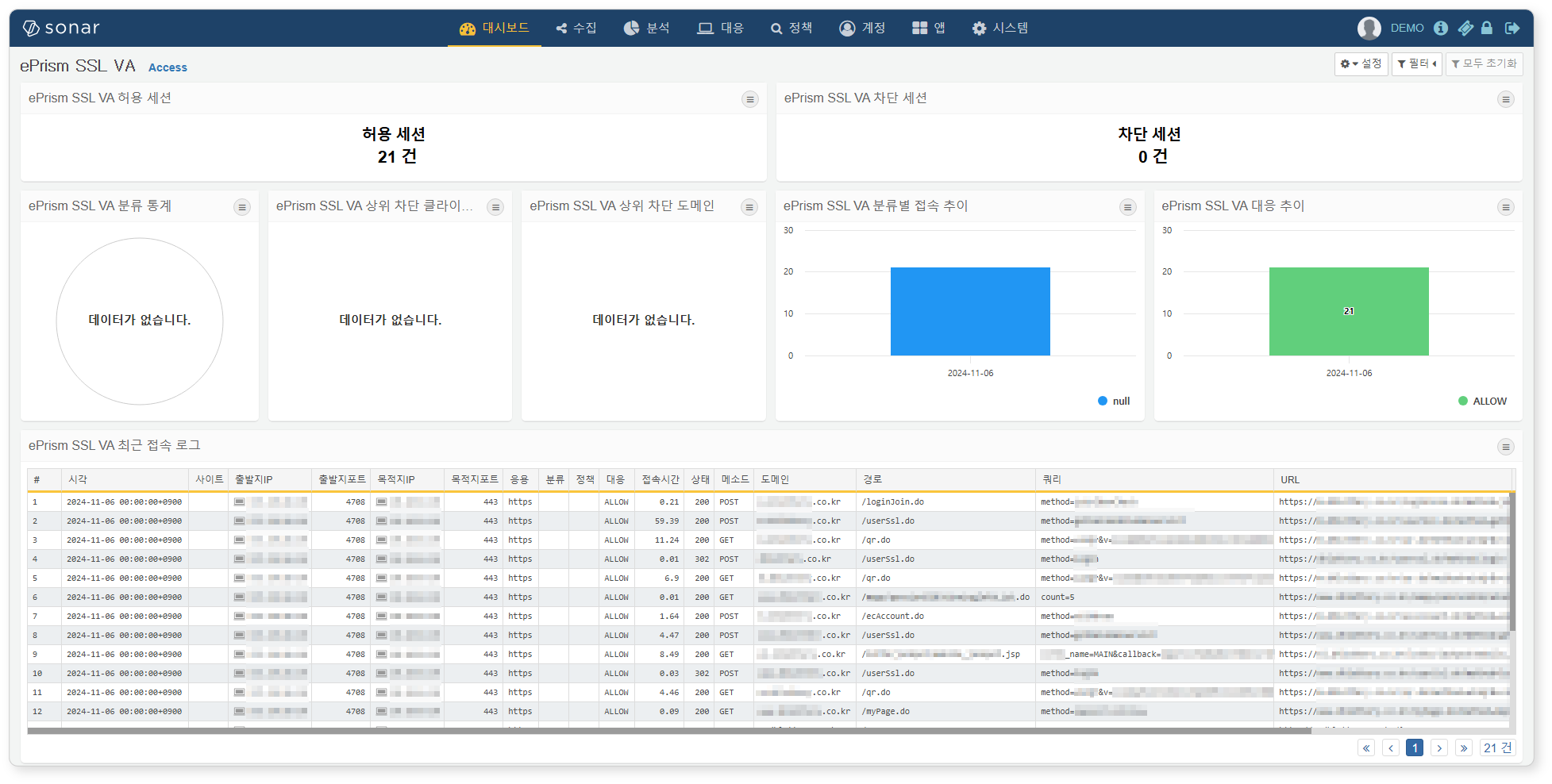Open menu of 최근 접속 로그 panel

(1505, 447)
